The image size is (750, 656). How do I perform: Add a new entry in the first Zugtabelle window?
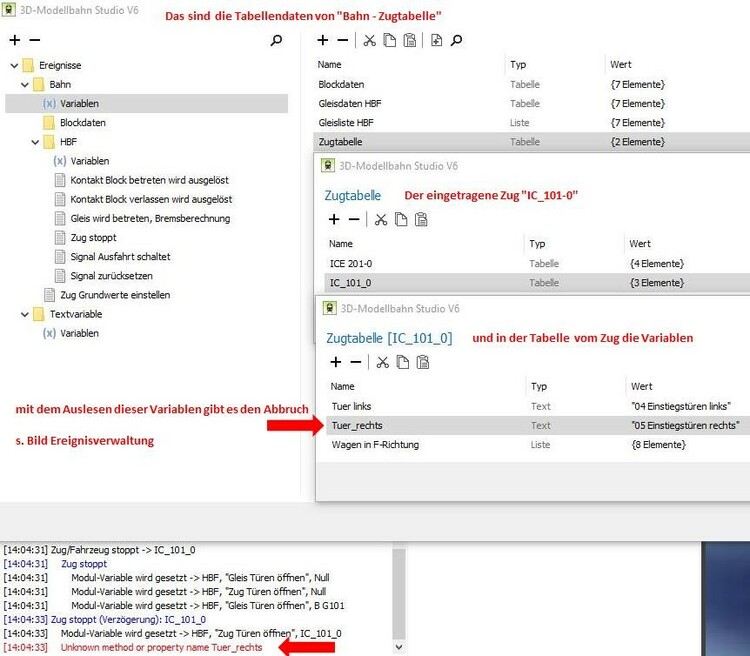[335, 219]
